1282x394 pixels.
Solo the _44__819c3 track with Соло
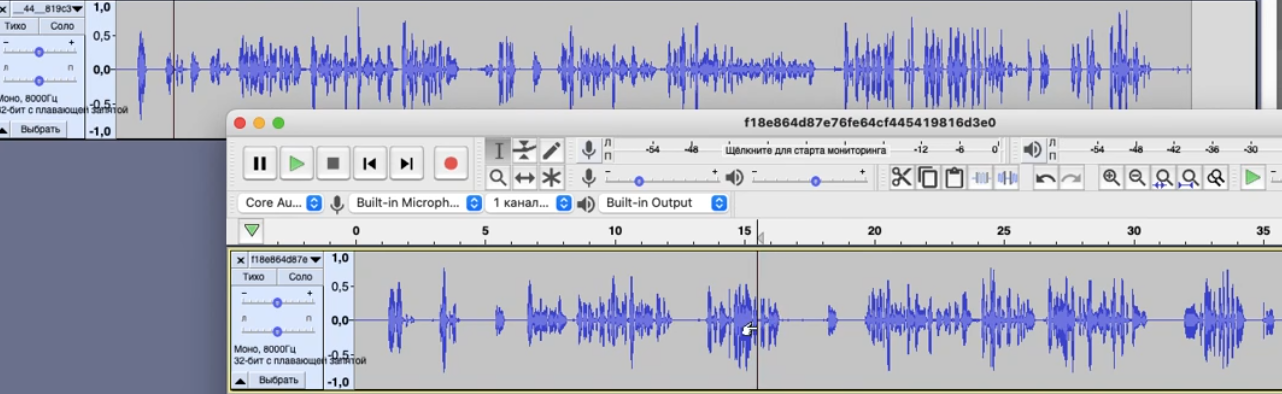click(x=62, y=26)
